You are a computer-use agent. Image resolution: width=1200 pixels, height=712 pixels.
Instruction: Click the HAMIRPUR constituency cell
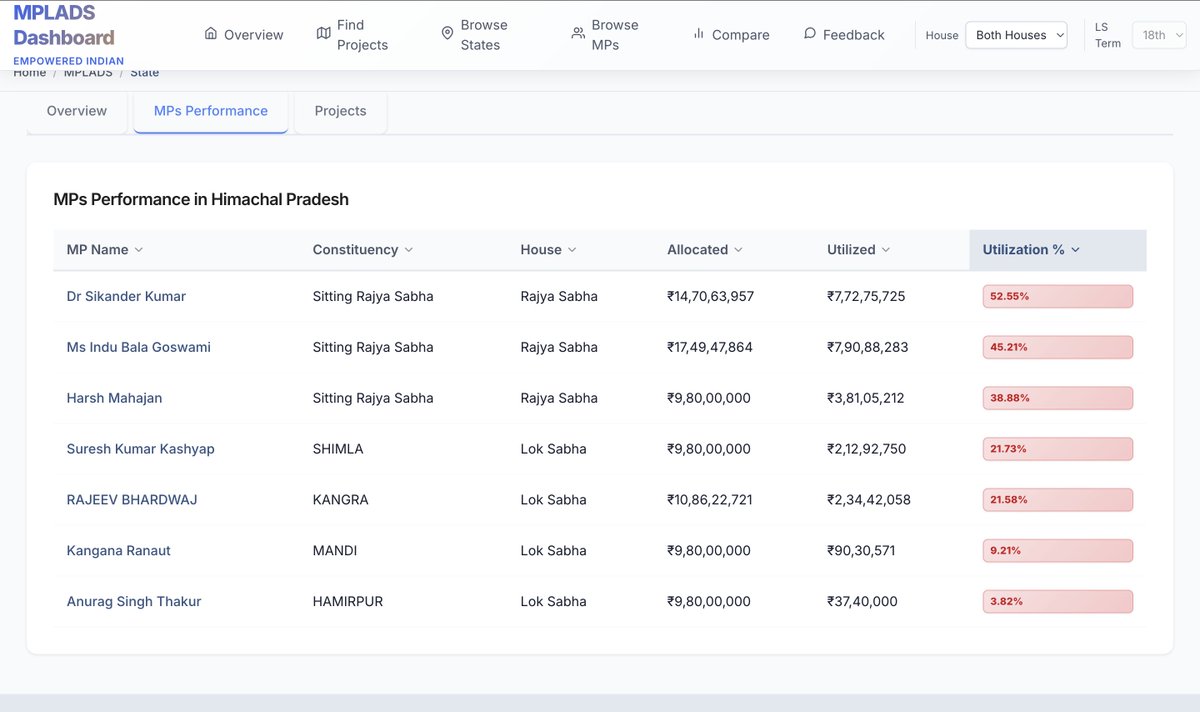point(348,602)
